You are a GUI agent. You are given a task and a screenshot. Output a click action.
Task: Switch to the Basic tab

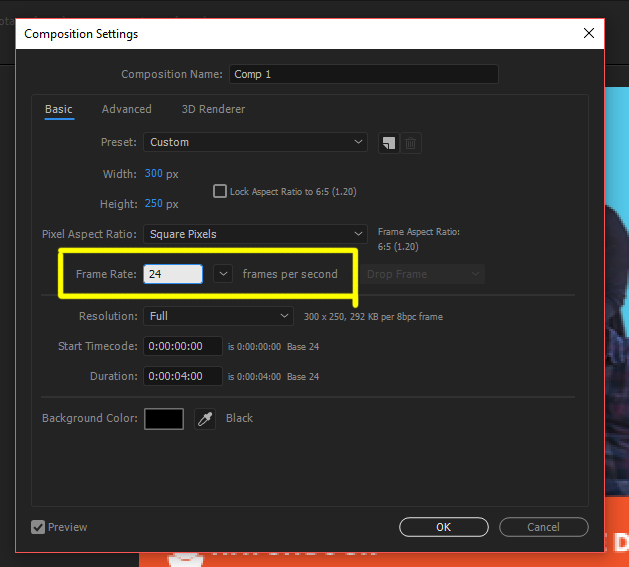coord(59,109)
